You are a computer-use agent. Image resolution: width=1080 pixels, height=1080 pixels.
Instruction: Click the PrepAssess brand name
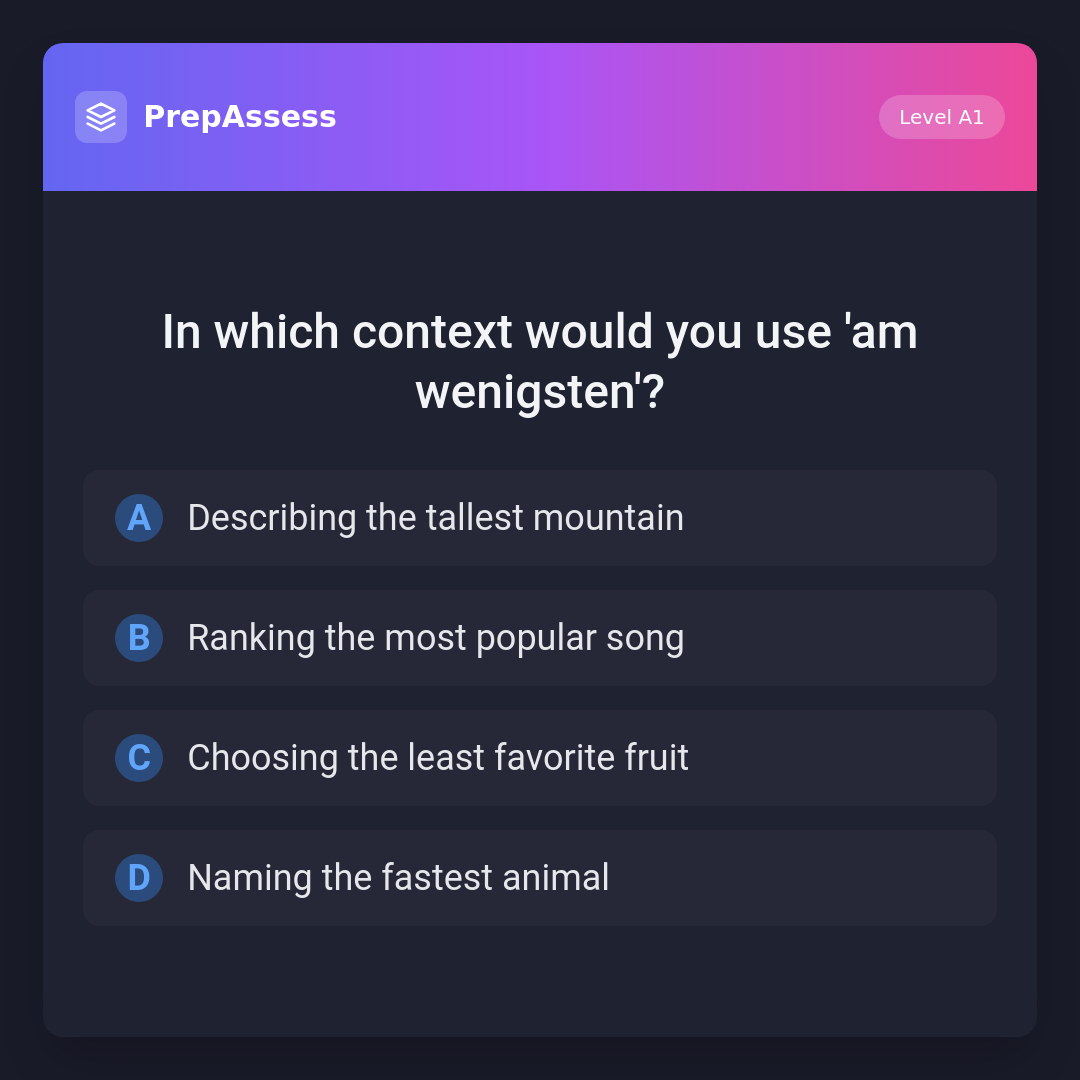[240, 117]
